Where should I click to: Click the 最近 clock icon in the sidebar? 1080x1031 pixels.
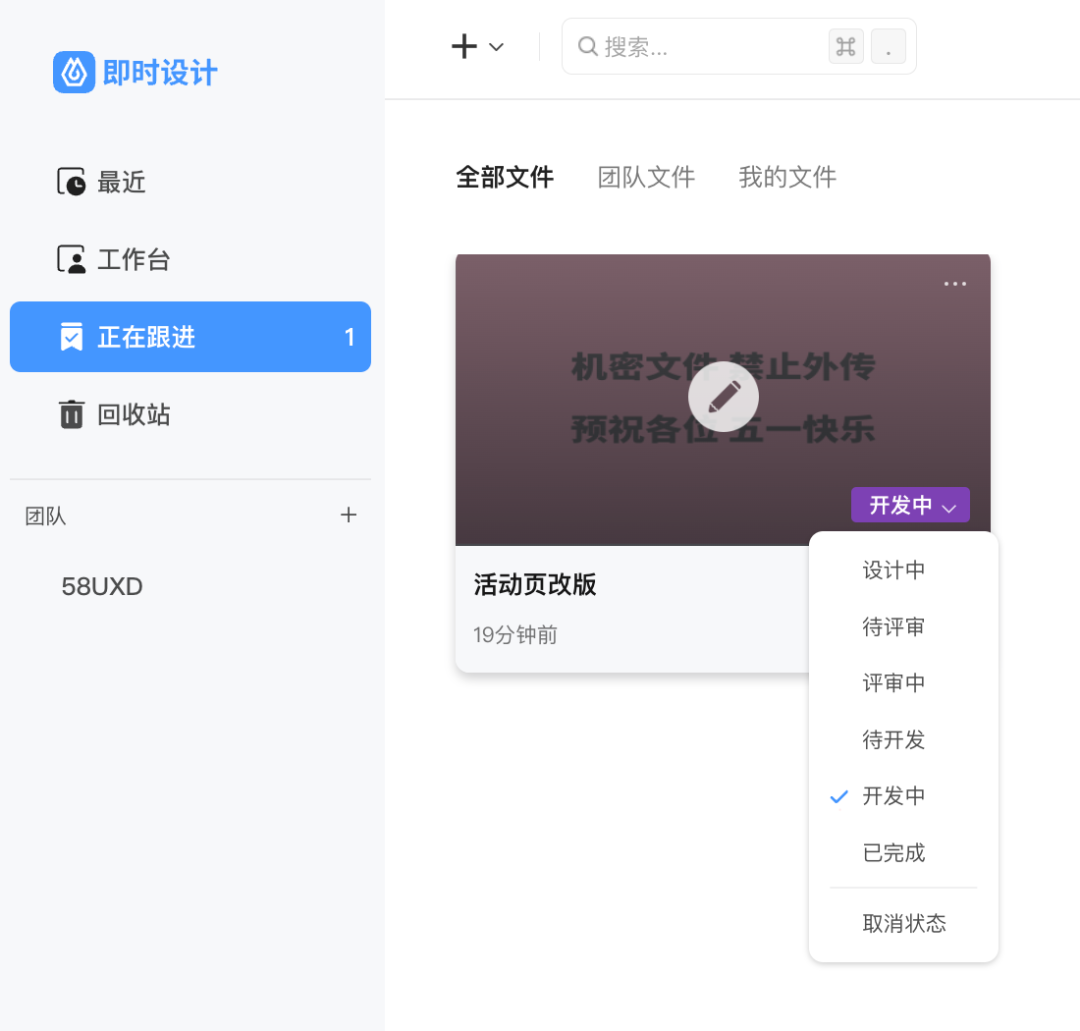coord(71,182)
